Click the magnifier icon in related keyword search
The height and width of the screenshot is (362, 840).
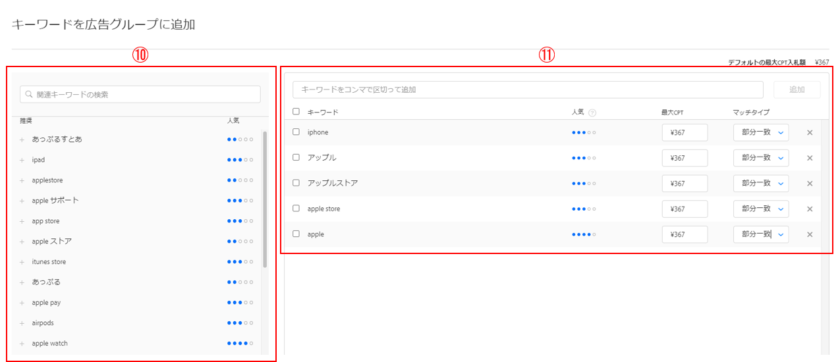29,94
